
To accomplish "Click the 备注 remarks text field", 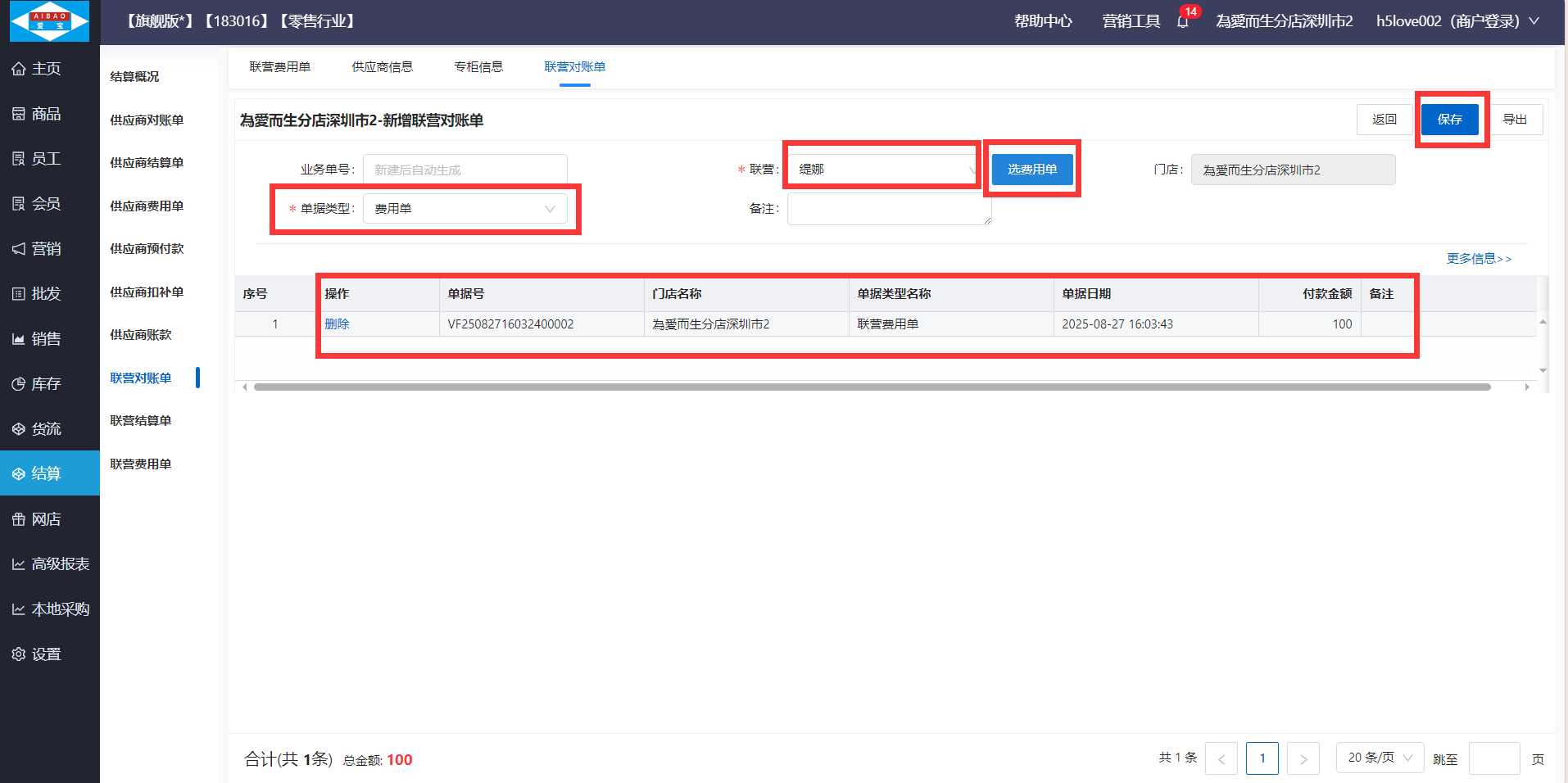I will (x=889, y=209).
